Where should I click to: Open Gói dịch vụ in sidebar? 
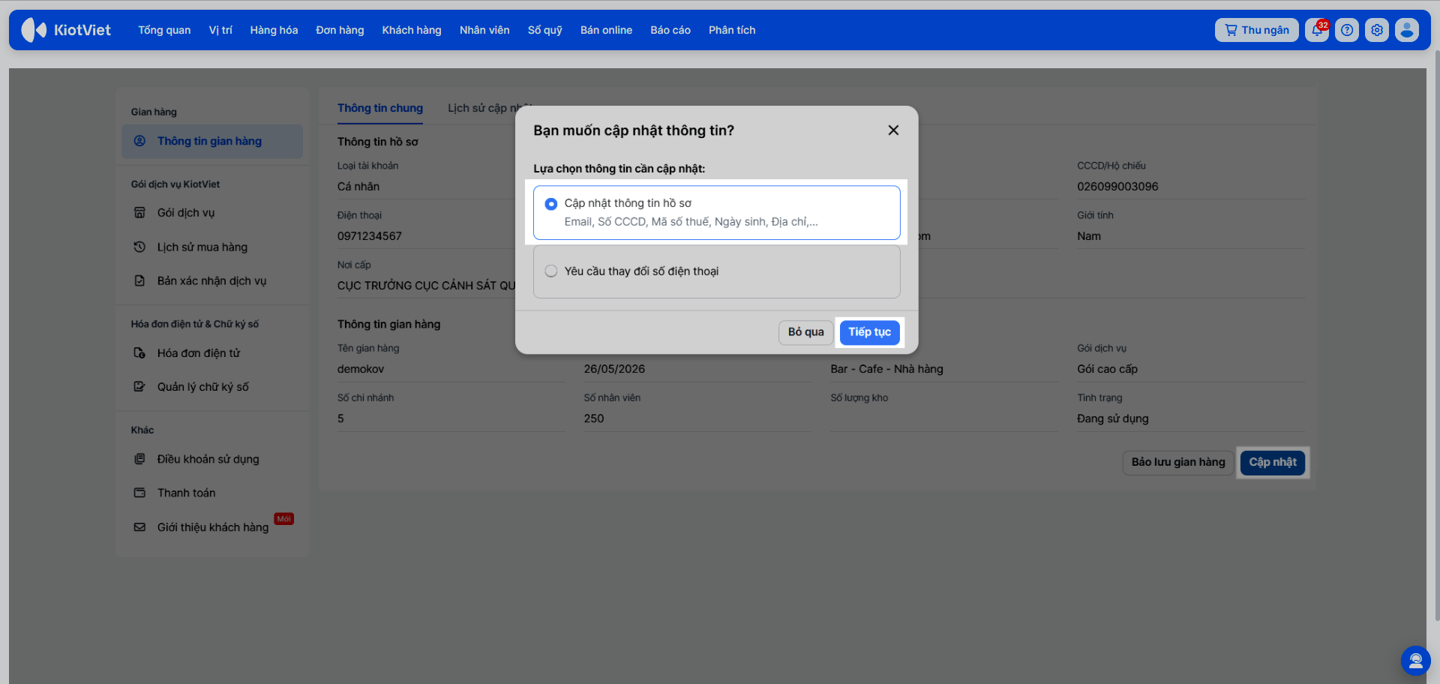186,213
